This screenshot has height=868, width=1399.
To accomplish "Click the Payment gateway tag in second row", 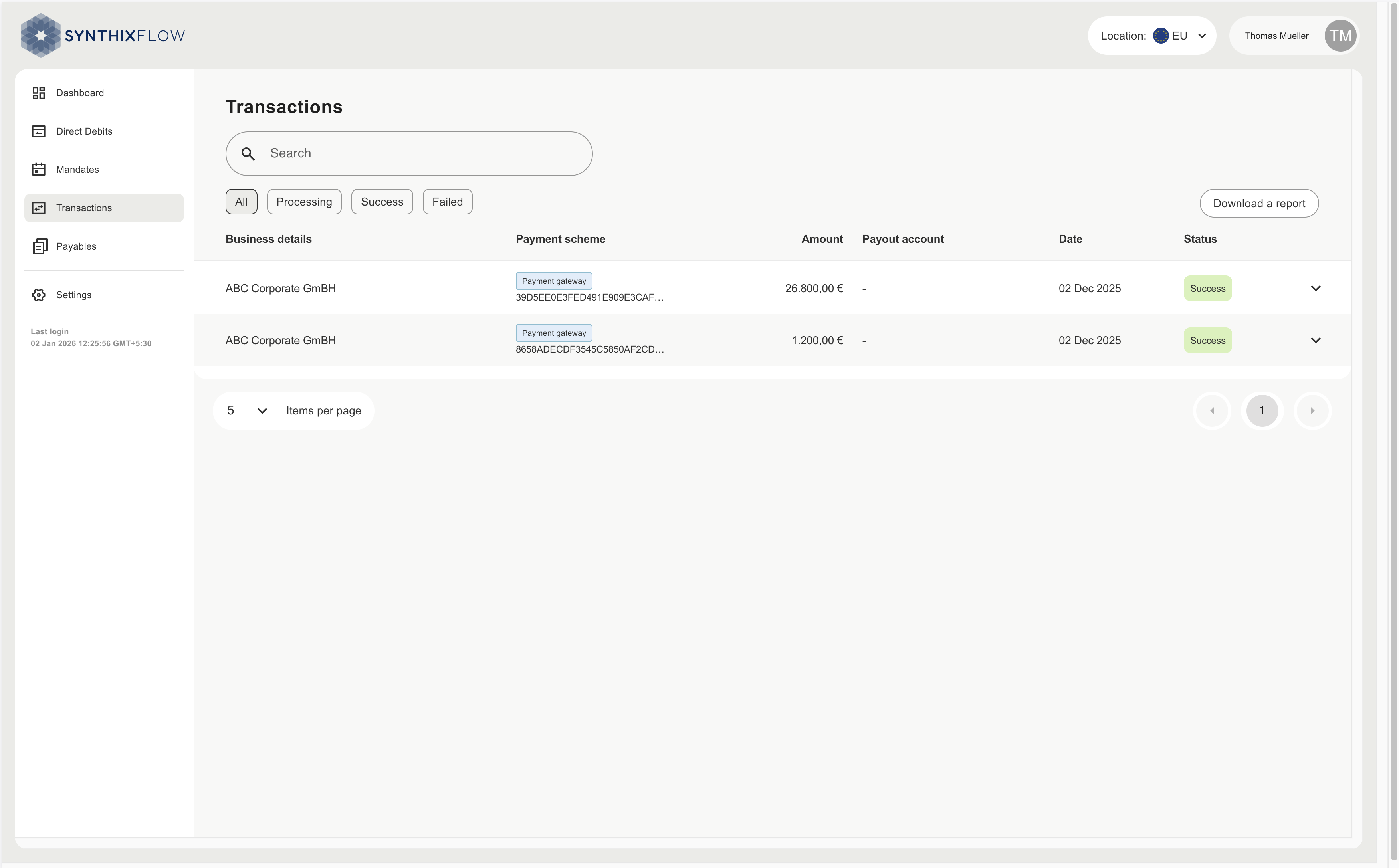I will pyautogui.click(x=553, y=333).
